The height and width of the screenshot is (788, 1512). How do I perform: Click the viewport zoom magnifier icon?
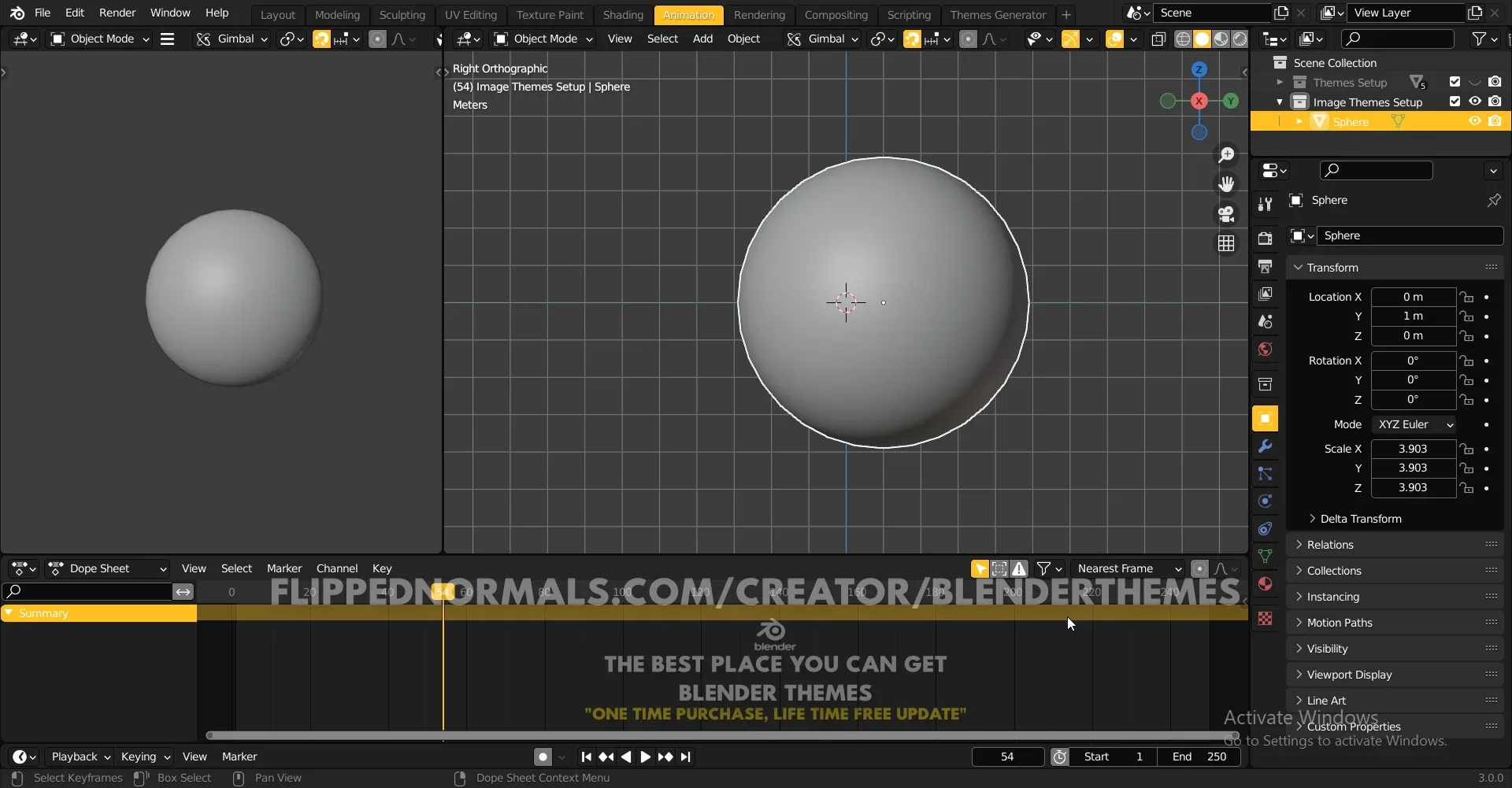(1226, 154)
